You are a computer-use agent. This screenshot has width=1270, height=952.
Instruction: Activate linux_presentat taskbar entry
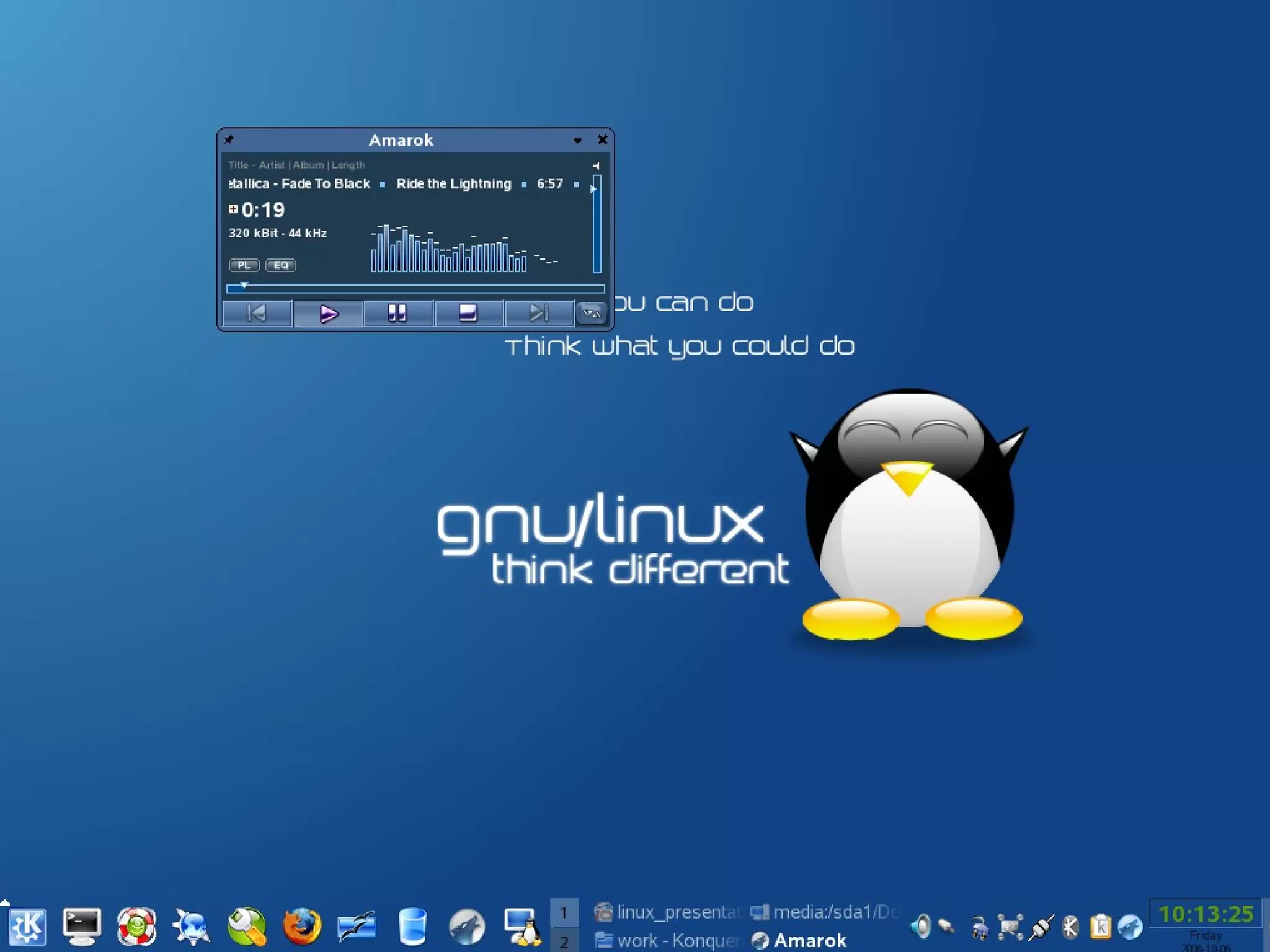667,912
